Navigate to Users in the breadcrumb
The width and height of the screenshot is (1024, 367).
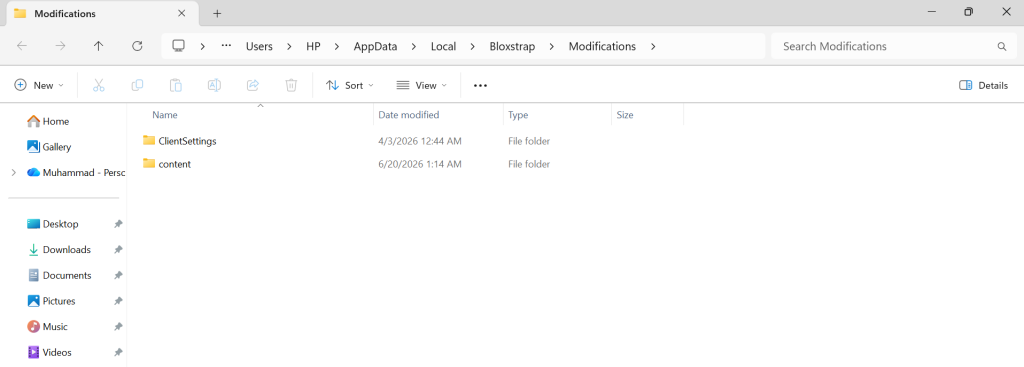point(259,46)
